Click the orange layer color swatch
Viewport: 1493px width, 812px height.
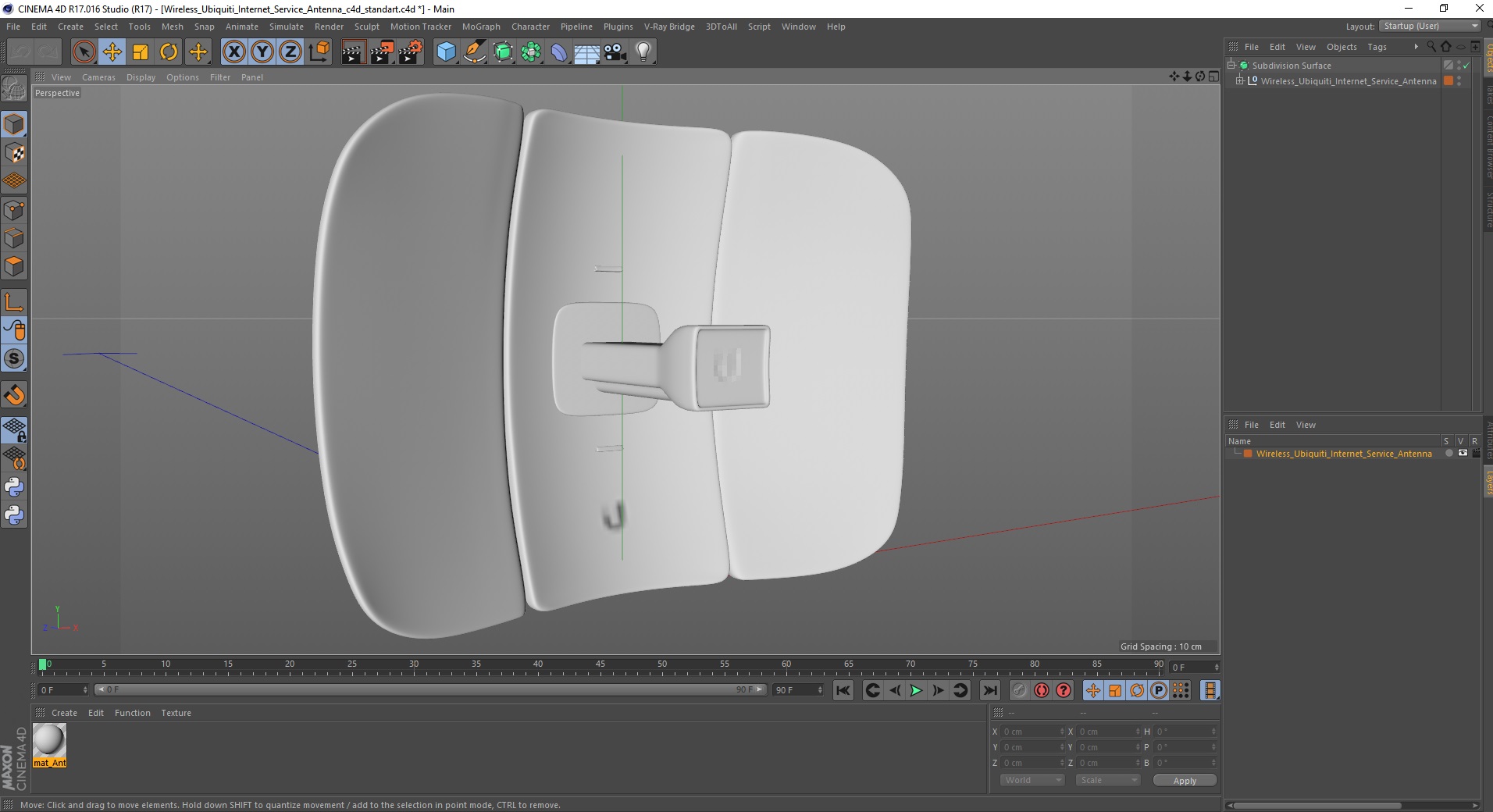click(x=1248, y=454)
